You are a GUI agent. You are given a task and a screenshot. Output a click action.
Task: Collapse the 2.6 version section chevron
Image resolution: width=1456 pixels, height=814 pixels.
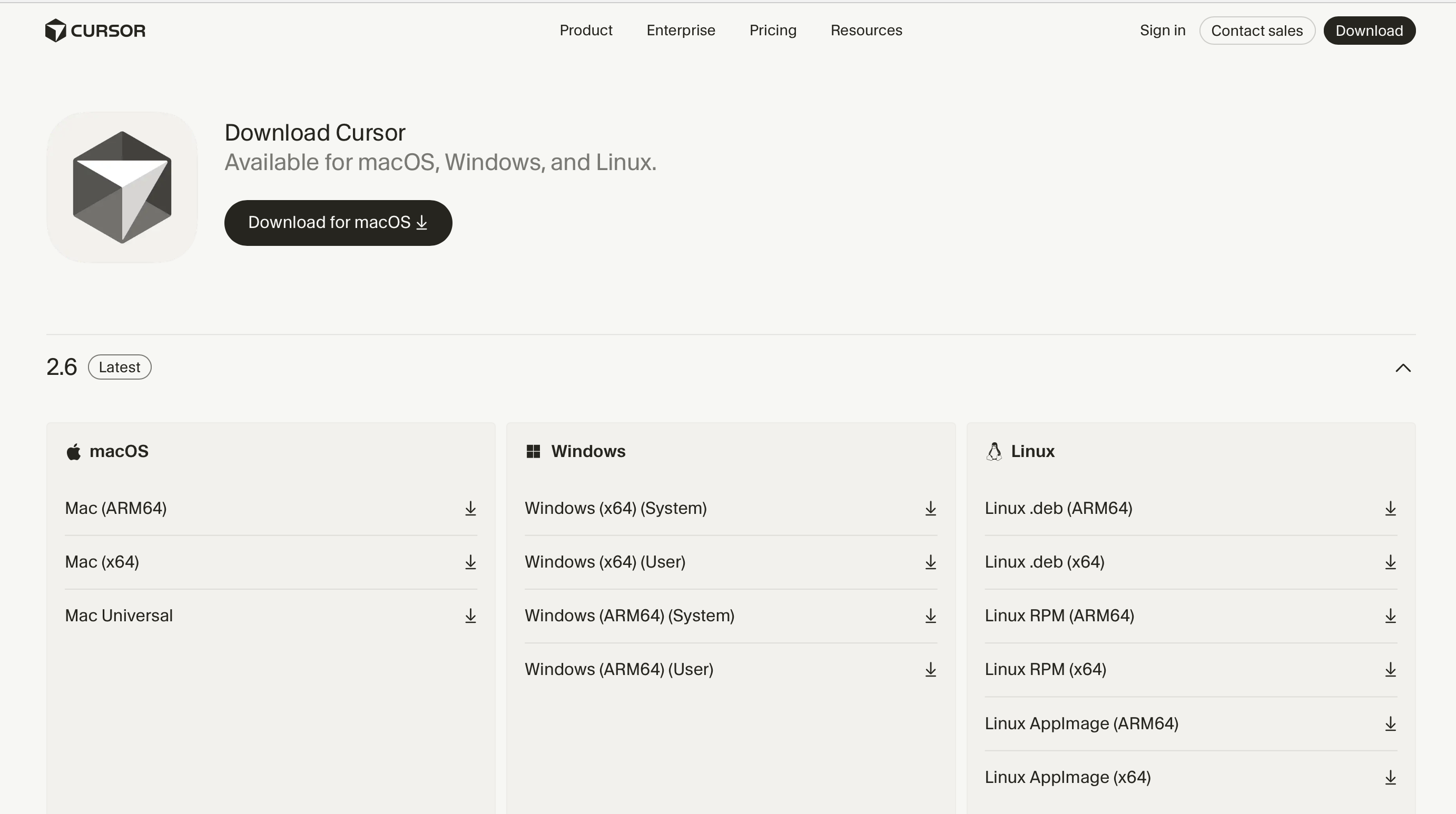[x=1403, y=368]
